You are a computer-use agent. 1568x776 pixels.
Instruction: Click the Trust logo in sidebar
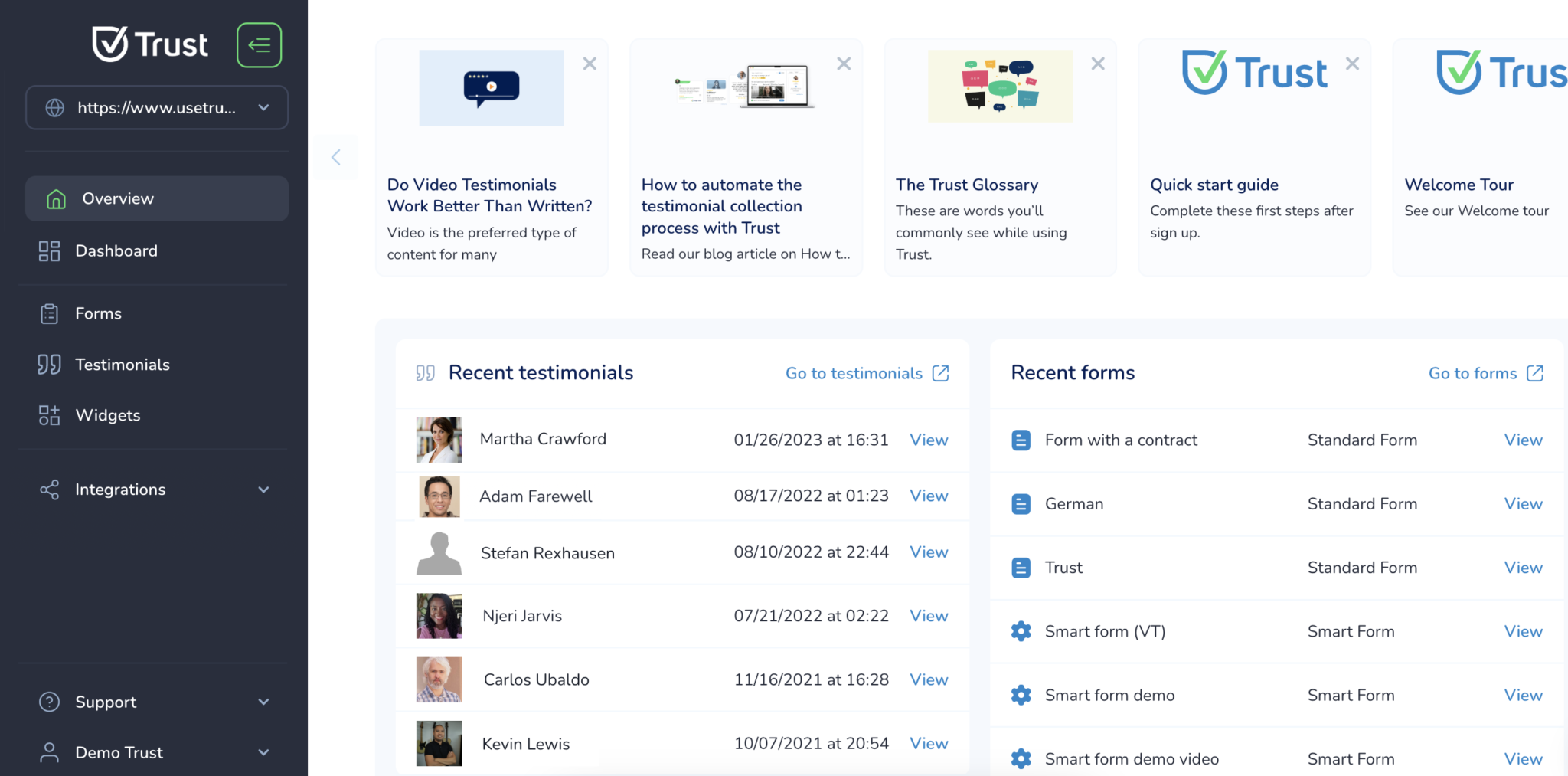150,44
